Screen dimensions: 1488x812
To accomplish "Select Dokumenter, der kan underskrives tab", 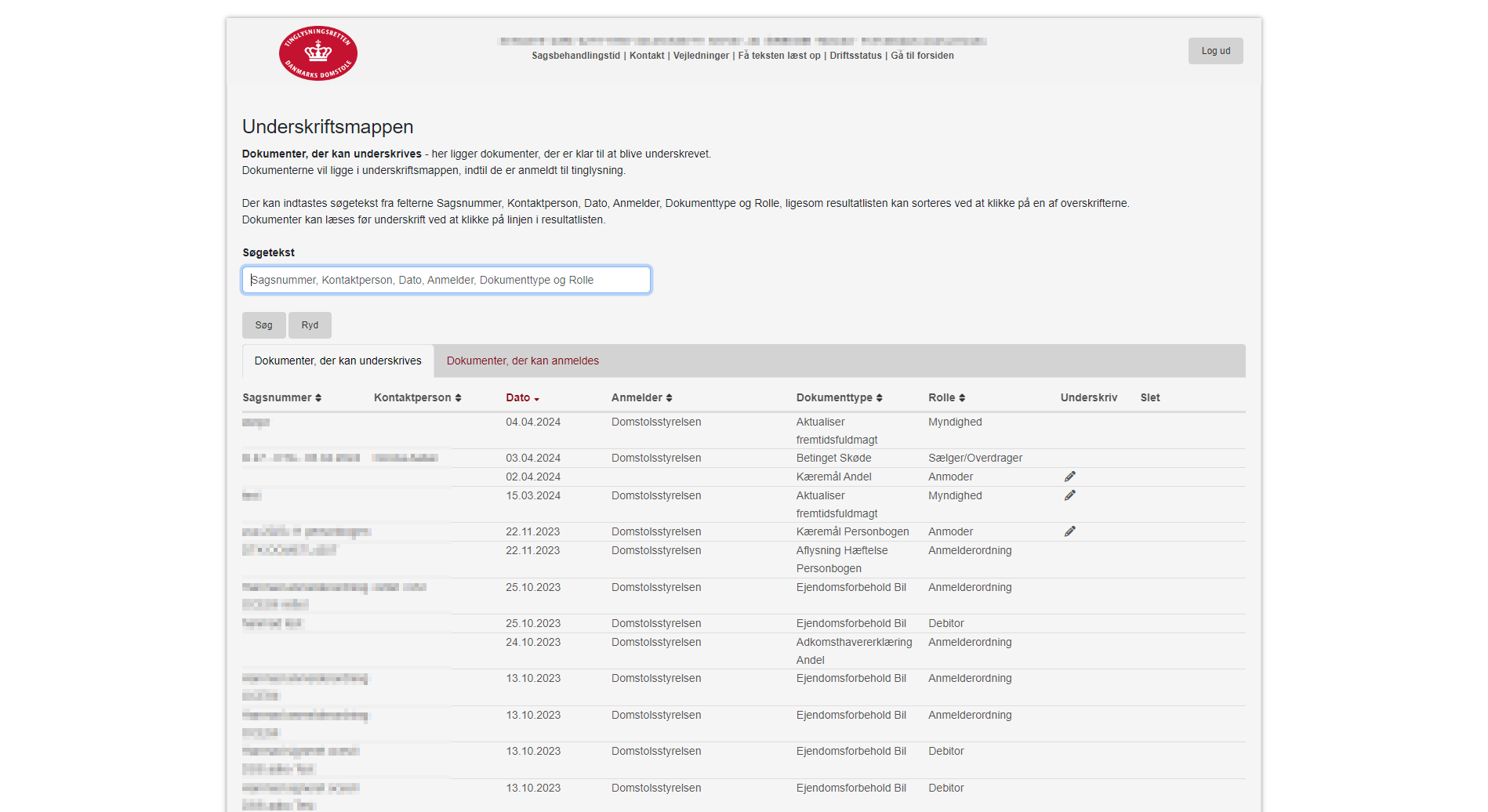I will coord(338,361).
